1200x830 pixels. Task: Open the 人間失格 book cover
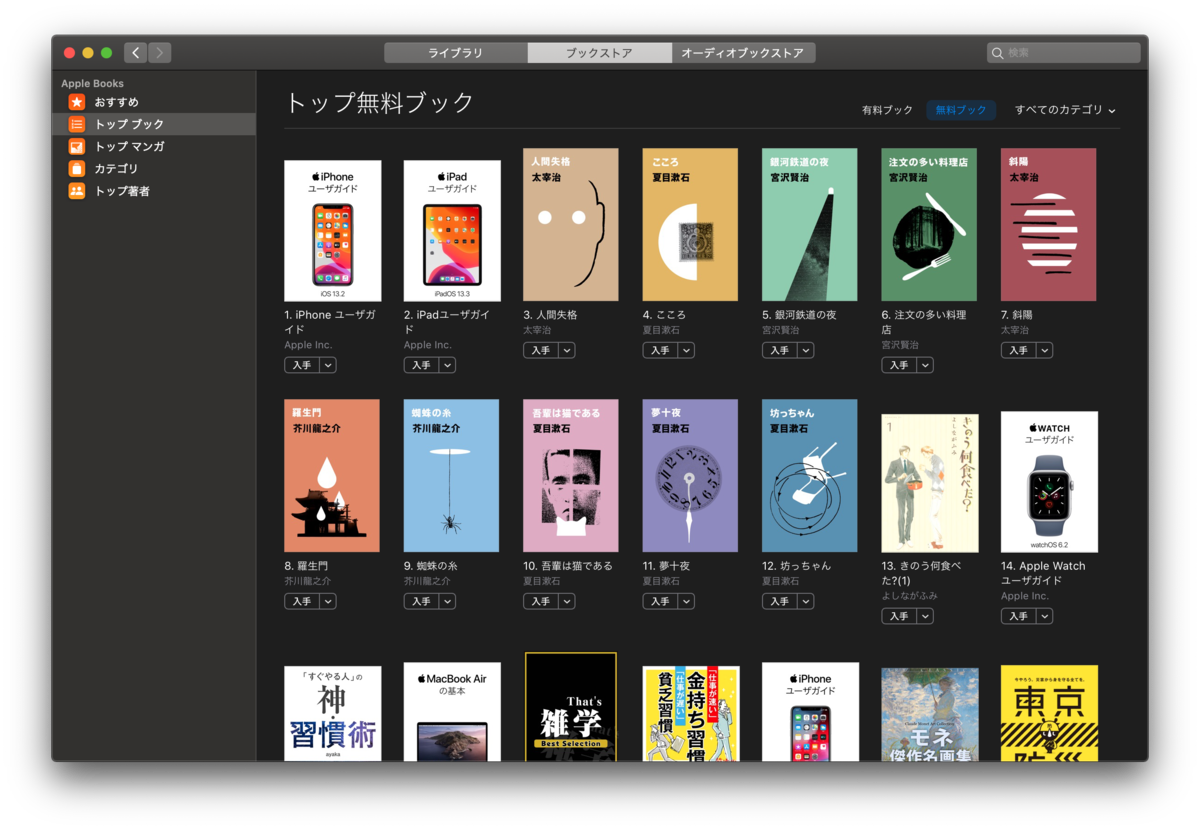(571, 225)
